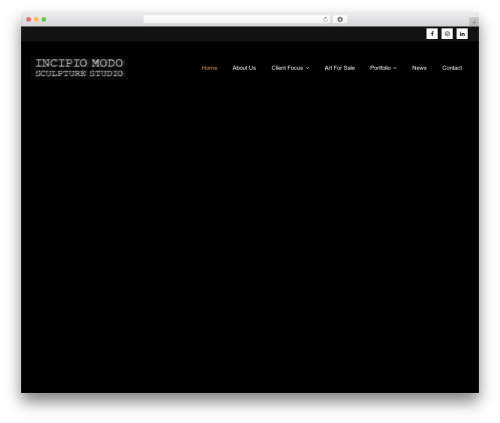The width and height of the screenshot is (500, 423).
Task: Reload the page using the refresh icon
Action: coord(325,19)
